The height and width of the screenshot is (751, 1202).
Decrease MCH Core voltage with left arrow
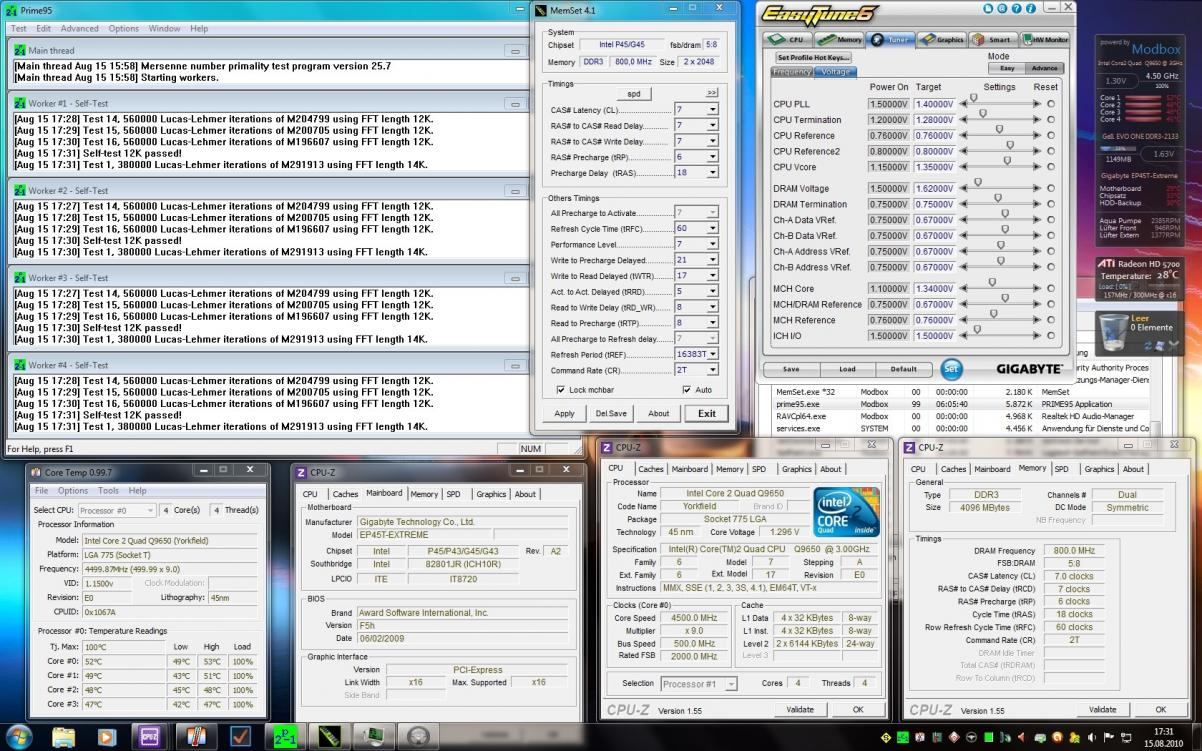point(963,288)
